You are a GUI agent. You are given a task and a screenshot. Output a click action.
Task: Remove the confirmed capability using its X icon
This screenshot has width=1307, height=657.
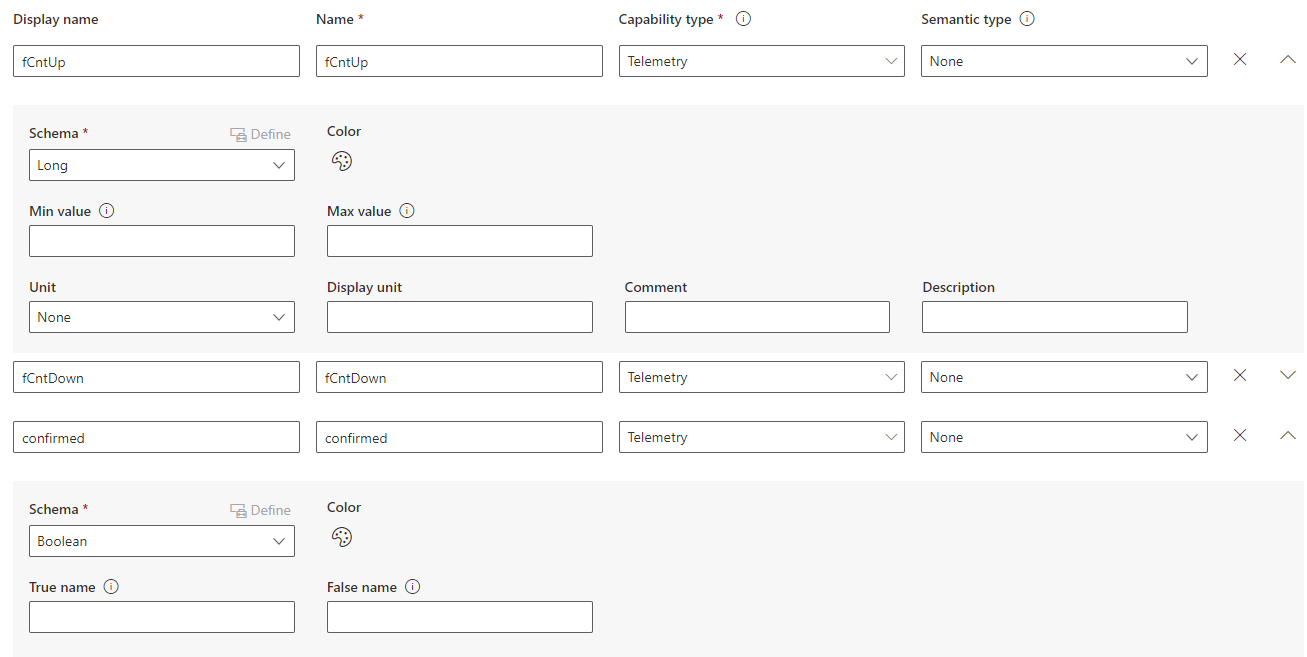pos(1240,435)
